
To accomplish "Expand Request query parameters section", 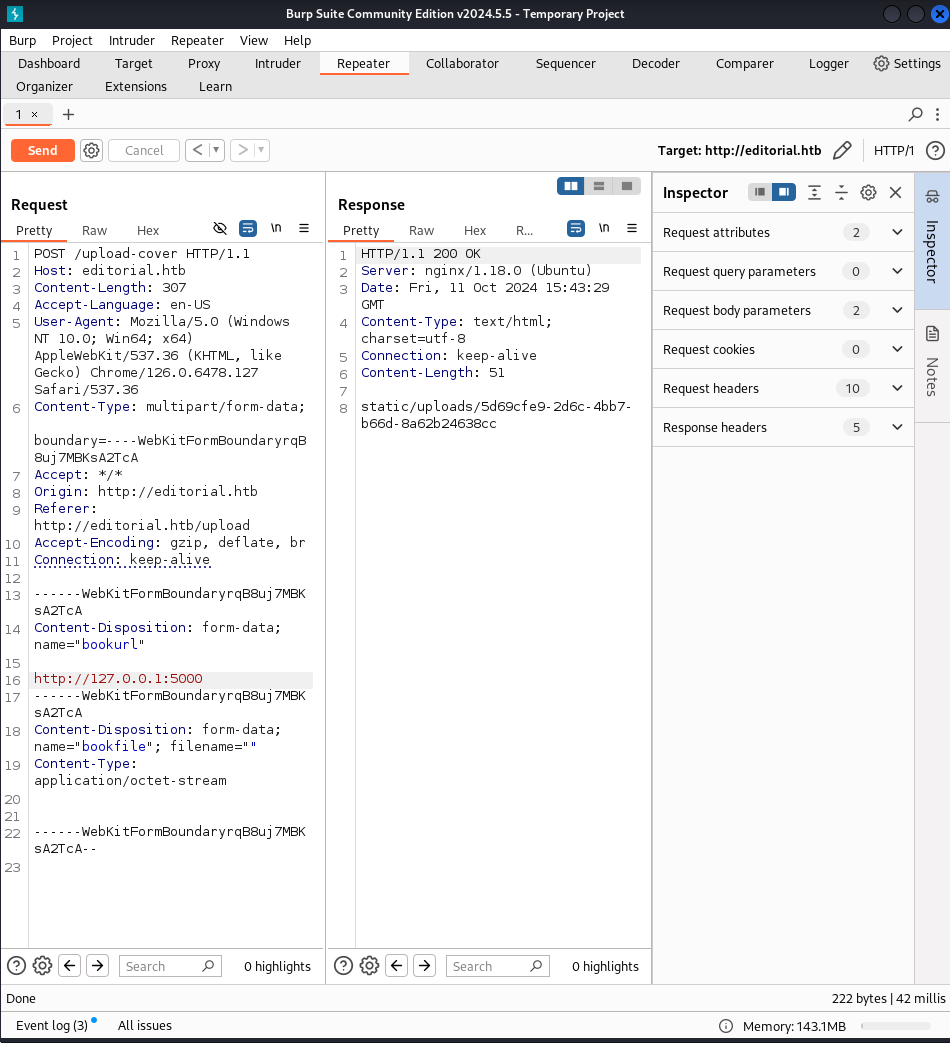I will 783,271.
